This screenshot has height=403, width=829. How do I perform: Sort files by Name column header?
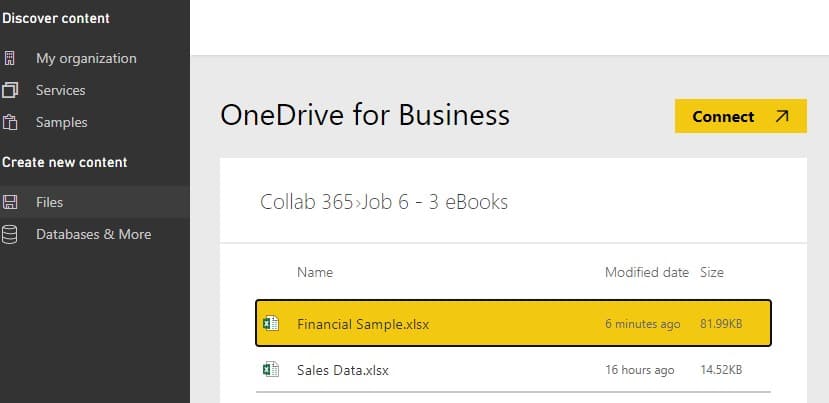point(315,272)
